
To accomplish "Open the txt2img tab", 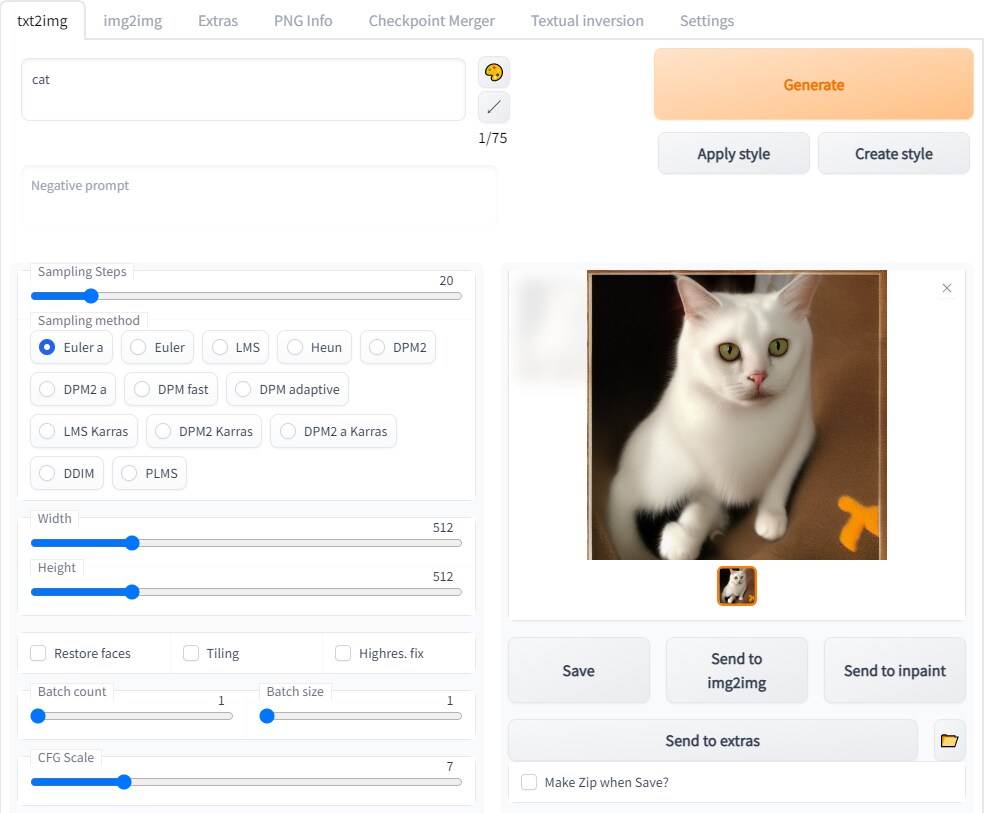I will click(42, 21).
